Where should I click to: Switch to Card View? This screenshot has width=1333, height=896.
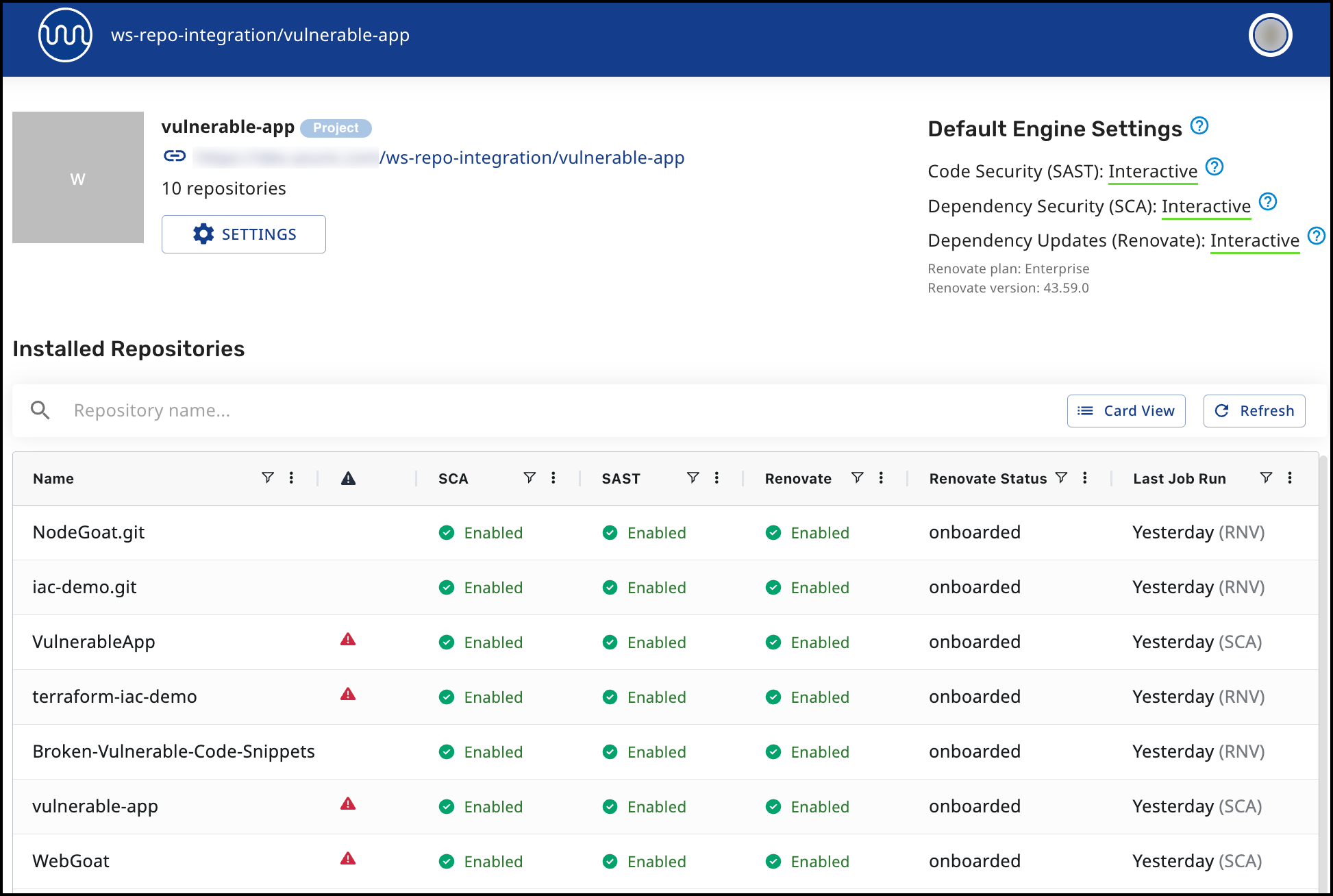coord(1125,411)
